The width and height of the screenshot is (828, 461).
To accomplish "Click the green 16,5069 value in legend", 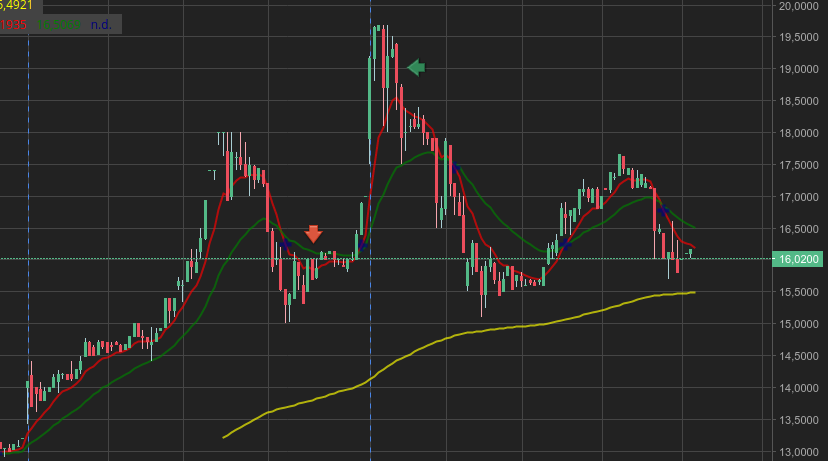I will 58,23.
